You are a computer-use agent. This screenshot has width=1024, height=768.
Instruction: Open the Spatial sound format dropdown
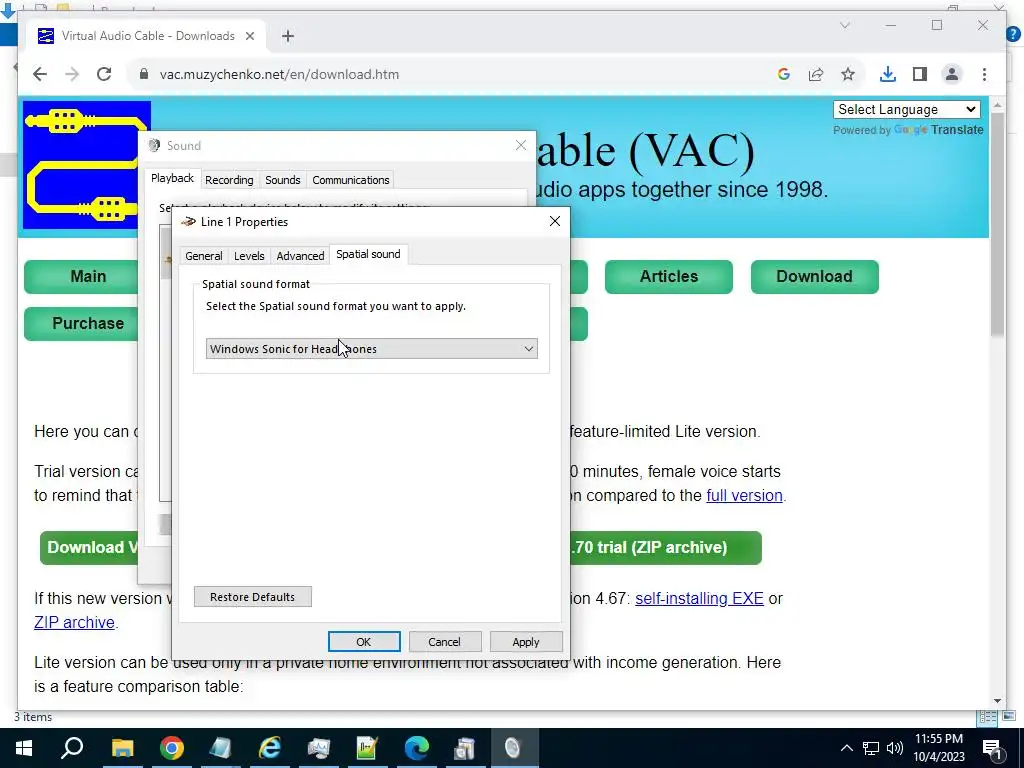372,349
